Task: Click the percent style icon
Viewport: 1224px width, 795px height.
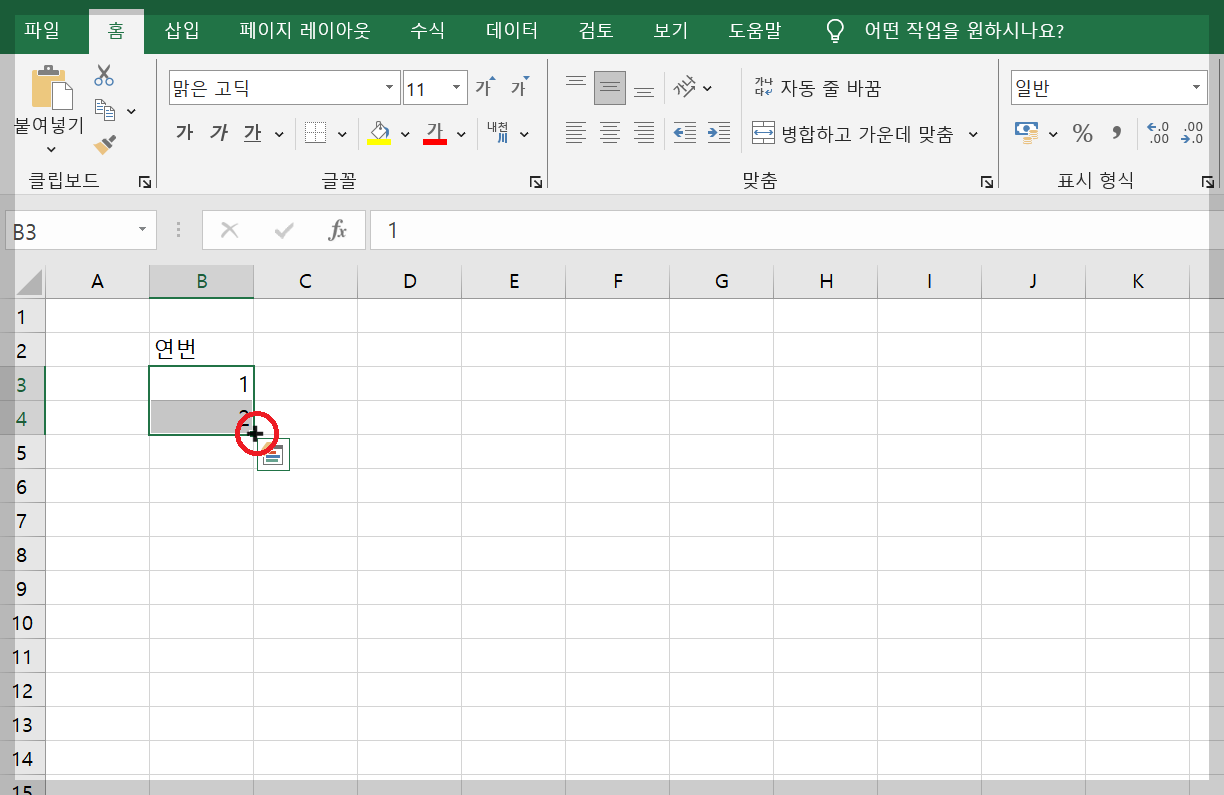Action: (1082, 132)
